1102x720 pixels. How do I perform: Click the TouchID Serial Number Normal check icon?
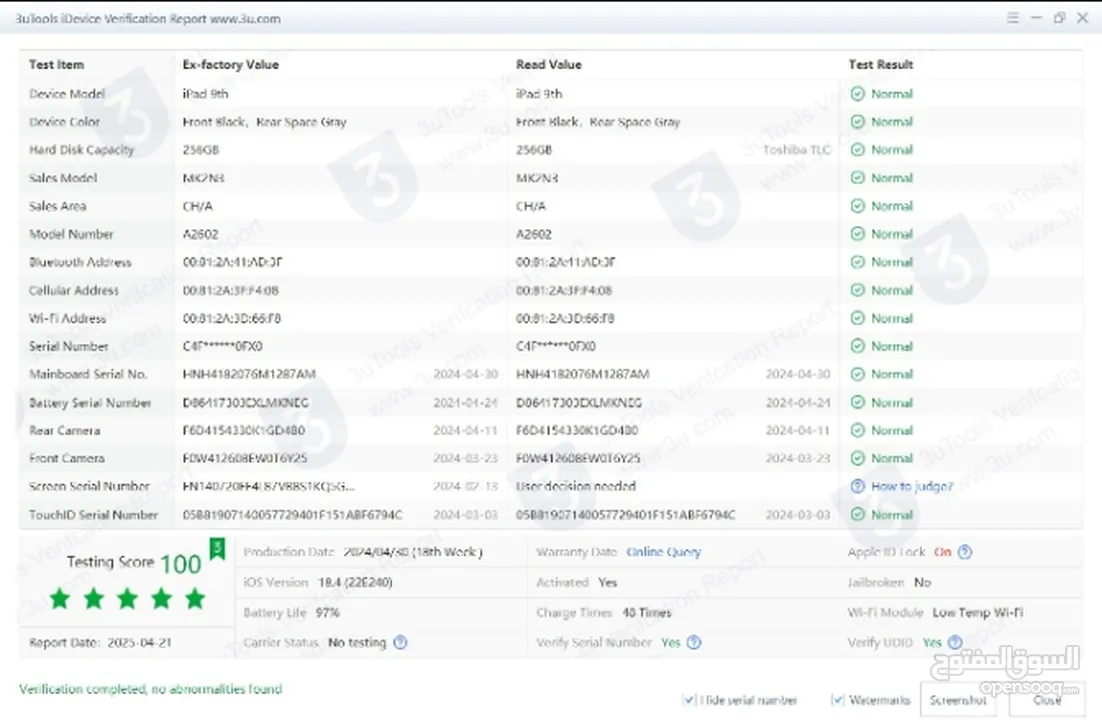click(857, 515)
